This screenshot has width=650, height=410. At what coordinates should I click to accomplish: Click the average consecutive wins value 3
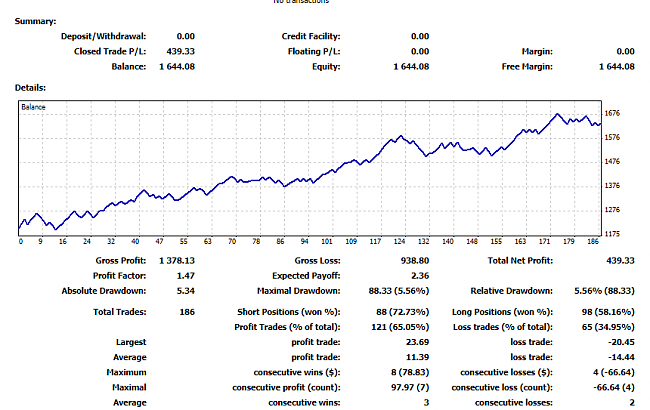point(426,403)
